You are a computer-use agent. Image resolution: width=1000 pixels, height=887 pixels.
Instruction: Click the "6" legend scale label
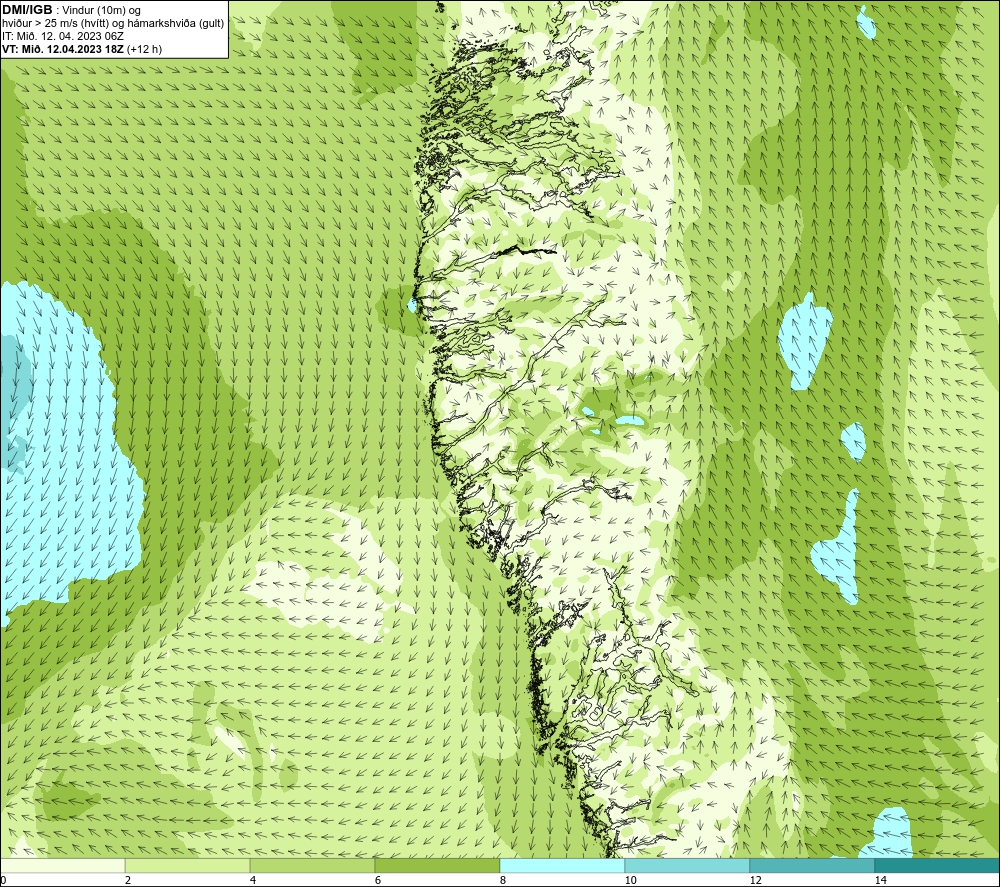378,880
